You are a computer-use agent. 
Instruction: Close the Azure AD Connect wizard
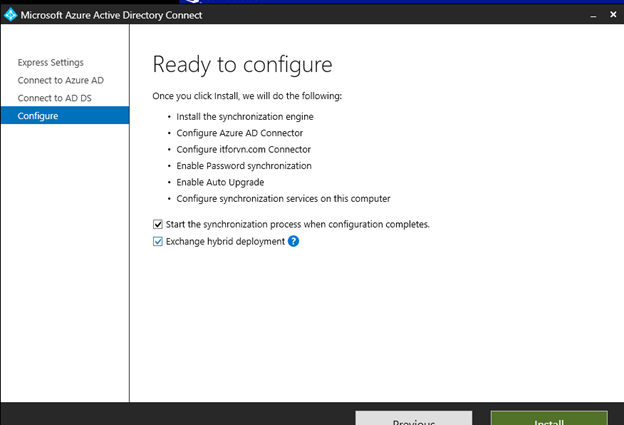[611, 15]
